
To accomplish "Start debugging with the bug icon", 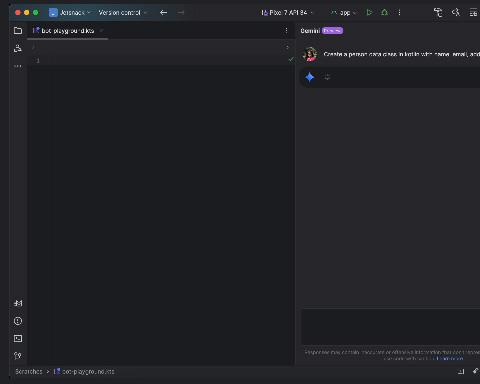I will [384, 13].
